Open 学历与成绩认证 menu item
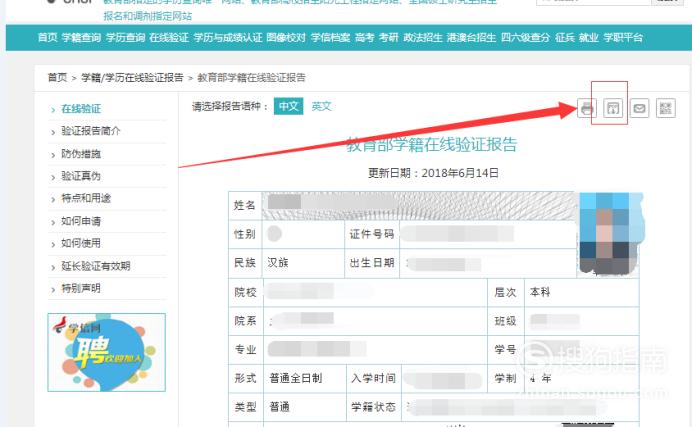The image size is (692, 427). [228, 37]
